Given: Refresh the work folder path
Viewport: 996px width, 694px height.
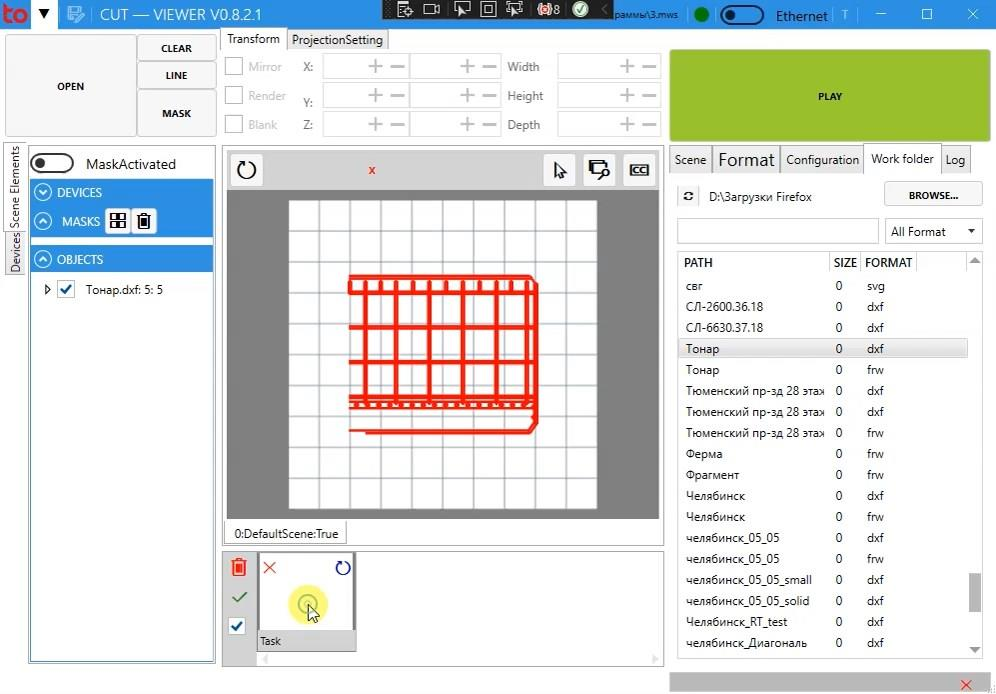Looking at the screenshot, I should point(688,197).
